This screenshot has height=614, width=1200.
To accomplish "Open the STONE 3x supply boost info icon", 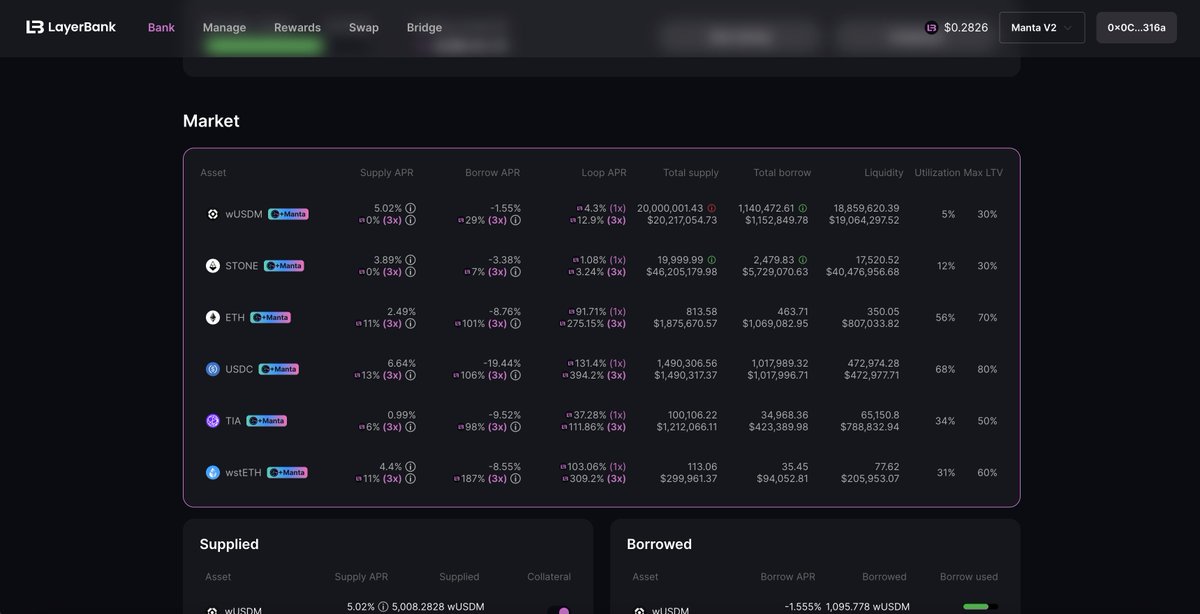I will [x=410, y=272].
